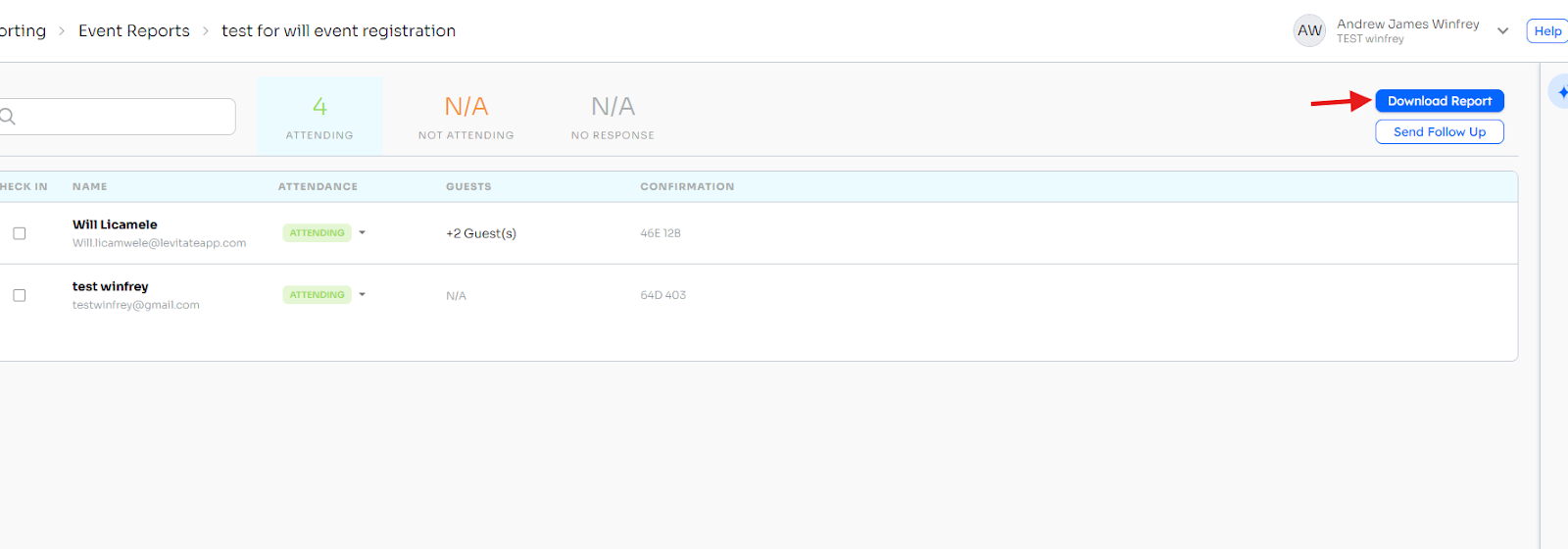Select the Not Attending tab

(x=466, y=117)
